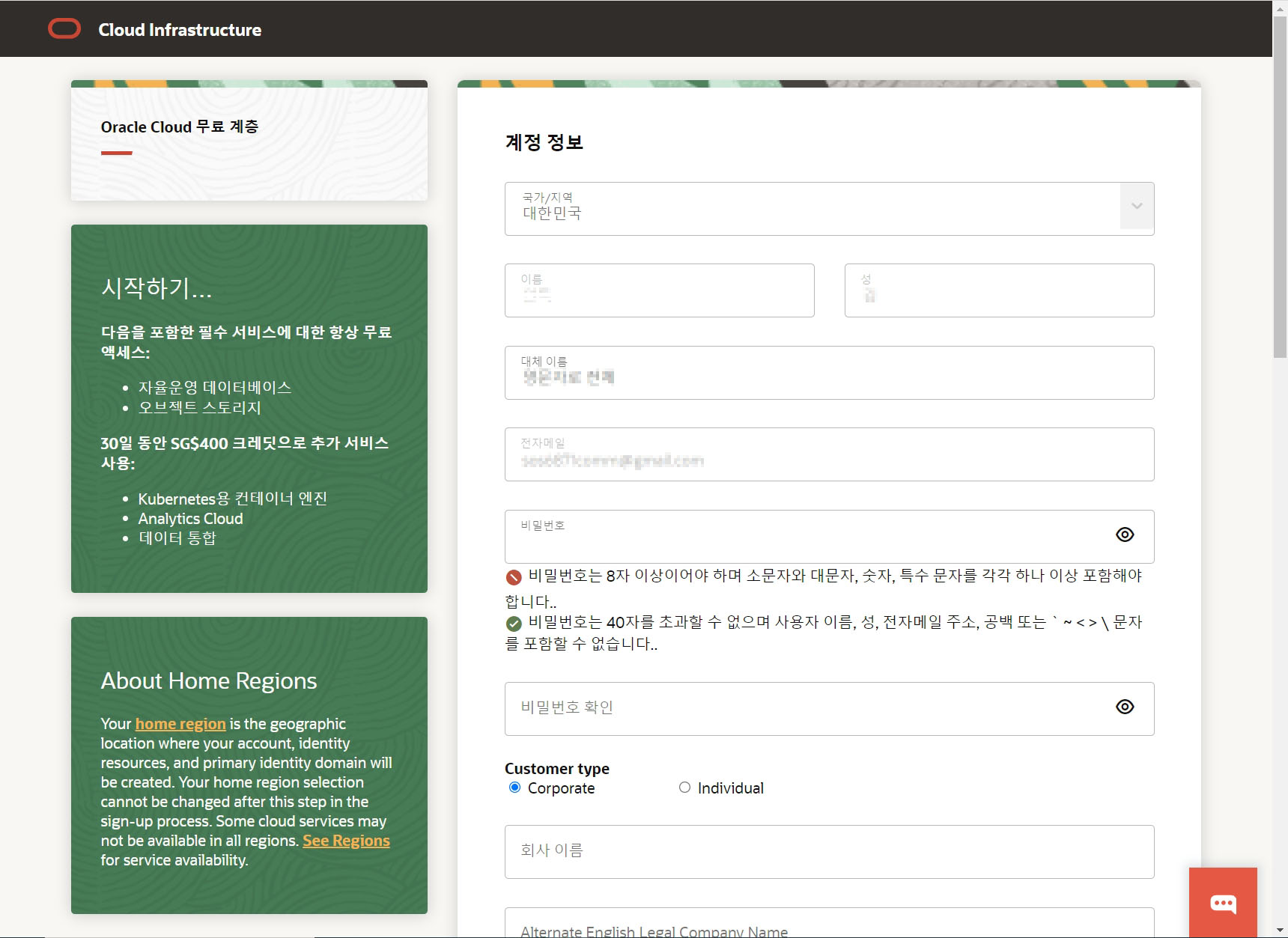Click the green password rule check icon
This screenshot has height=938, width=1288.
point(514,624)
